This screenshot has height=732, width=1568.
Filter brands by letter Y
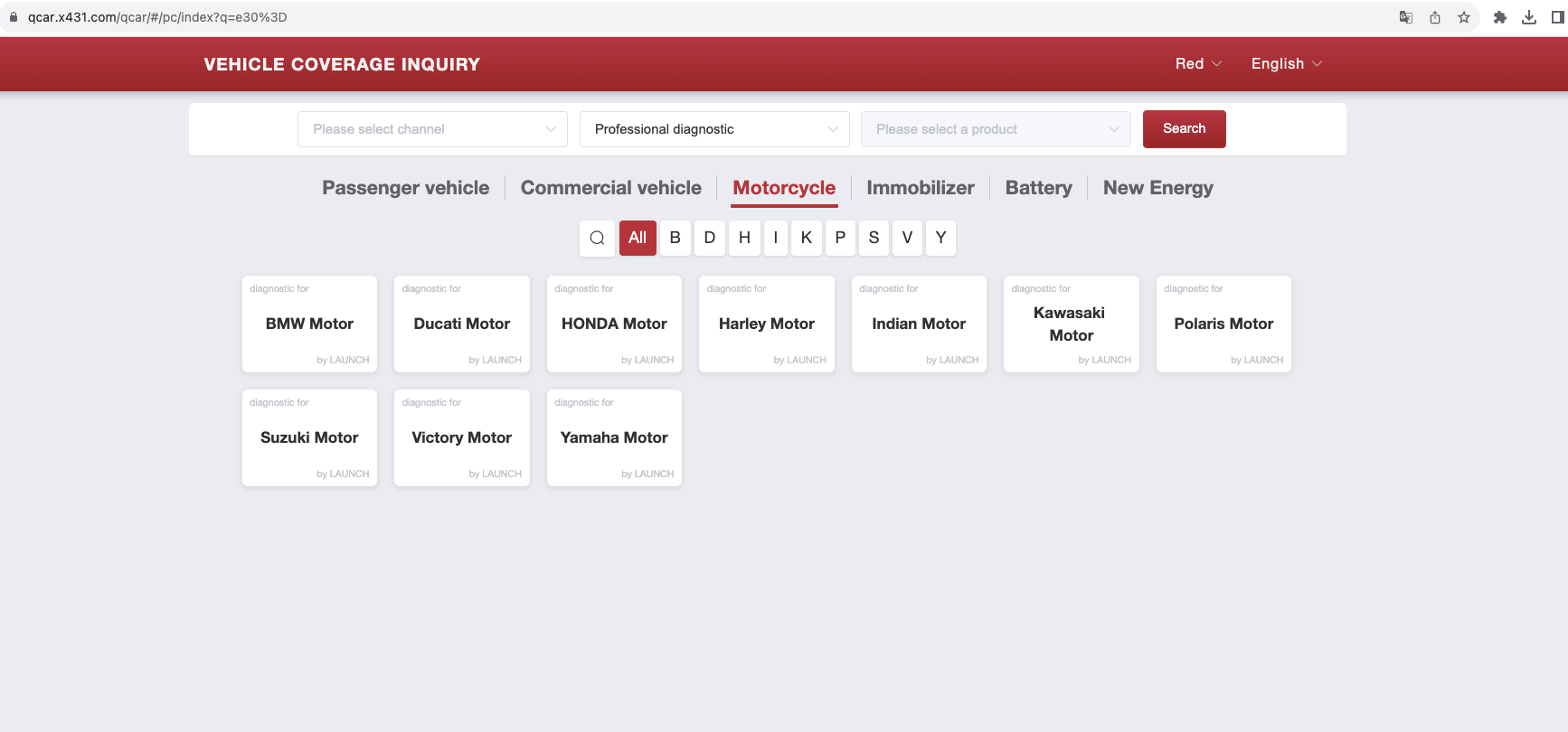pos(940,238)
